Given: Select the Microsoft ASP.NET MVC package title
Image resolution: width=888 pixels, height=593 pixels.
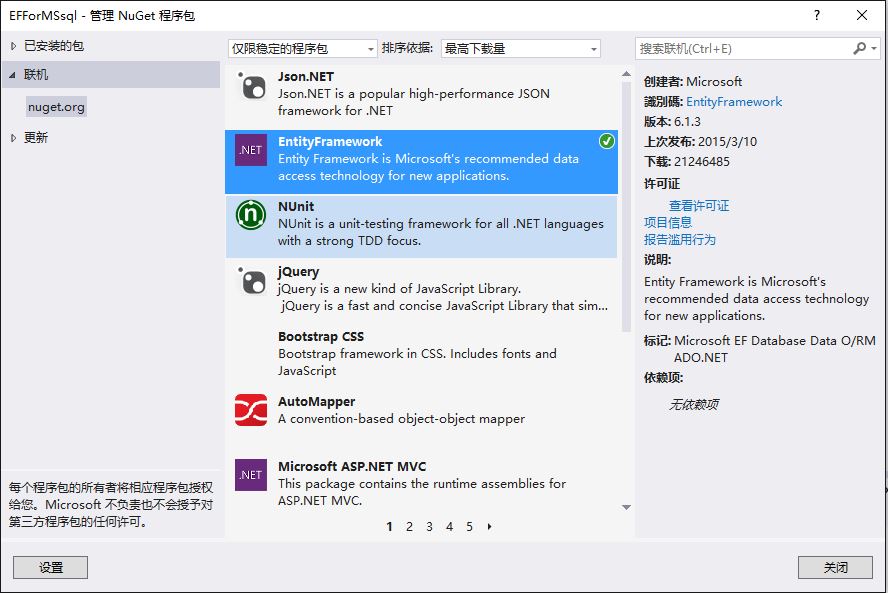Looking at the screenshot, I should [x=352, y=467].
